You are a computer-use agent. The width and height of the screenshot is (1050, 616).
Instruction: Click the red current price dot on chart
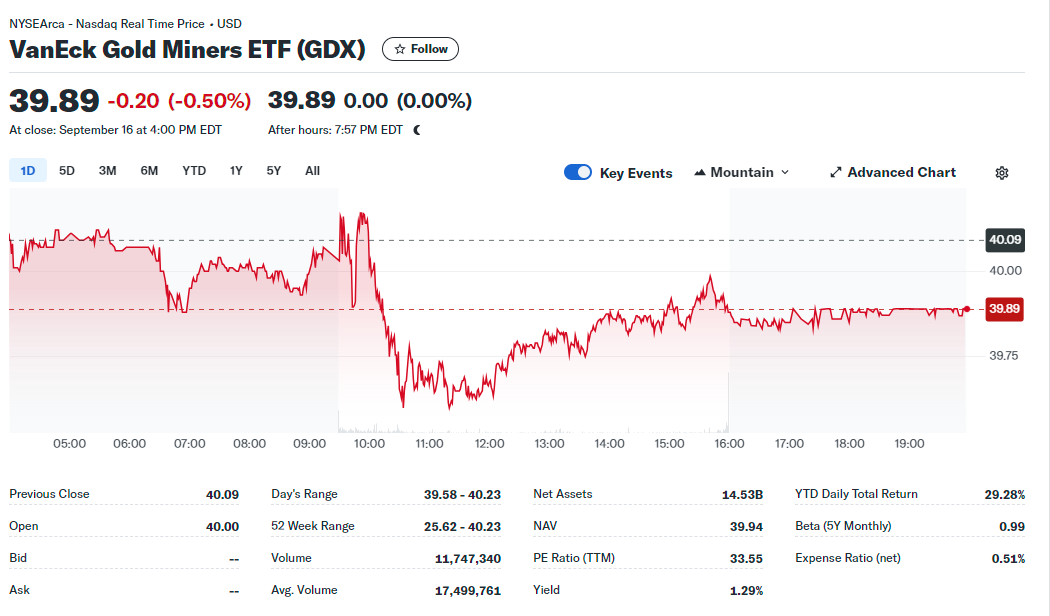tap(966, 309)
